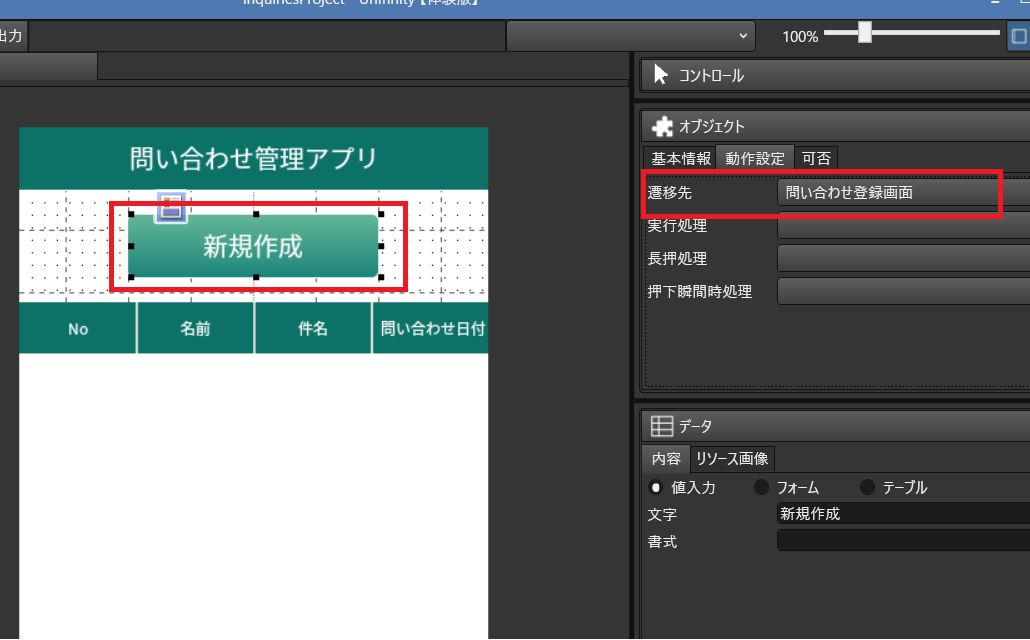Switch to the 可否 tab
The width and height of the screenshot is (1030, 640).
click(816, 158)
